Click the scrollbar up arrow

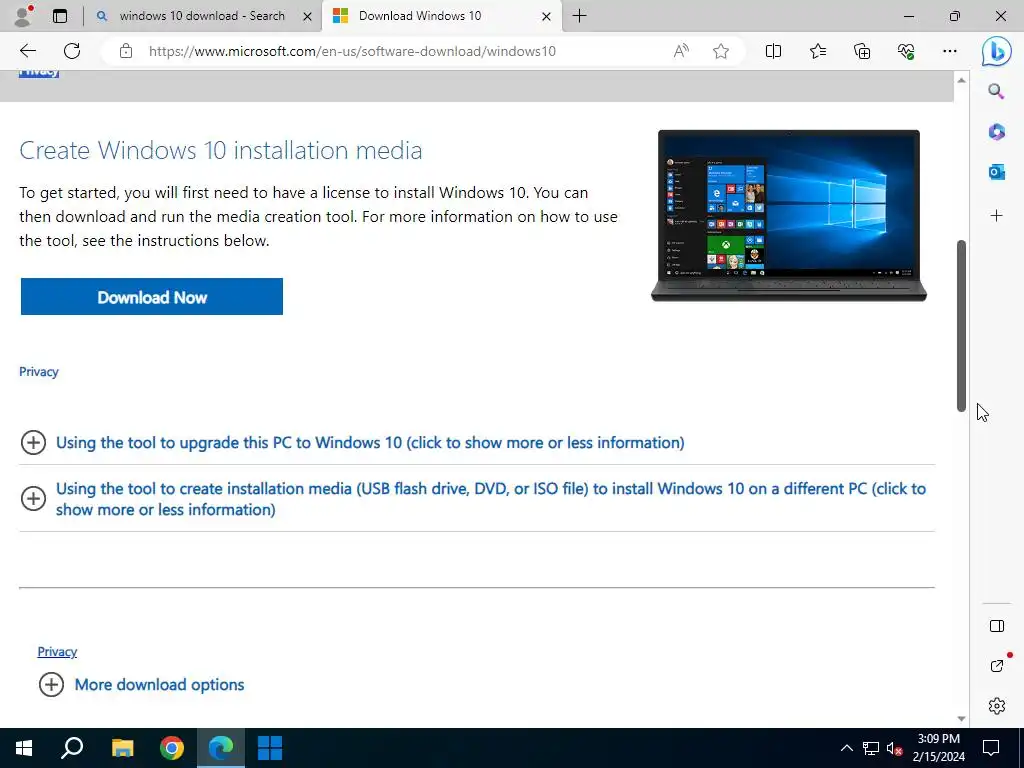tap(961, 80)
